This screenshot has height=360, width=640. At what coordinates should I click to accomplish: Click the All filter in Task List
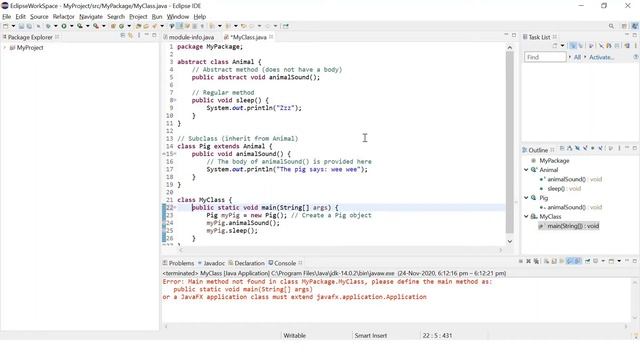tap(577, 57)
